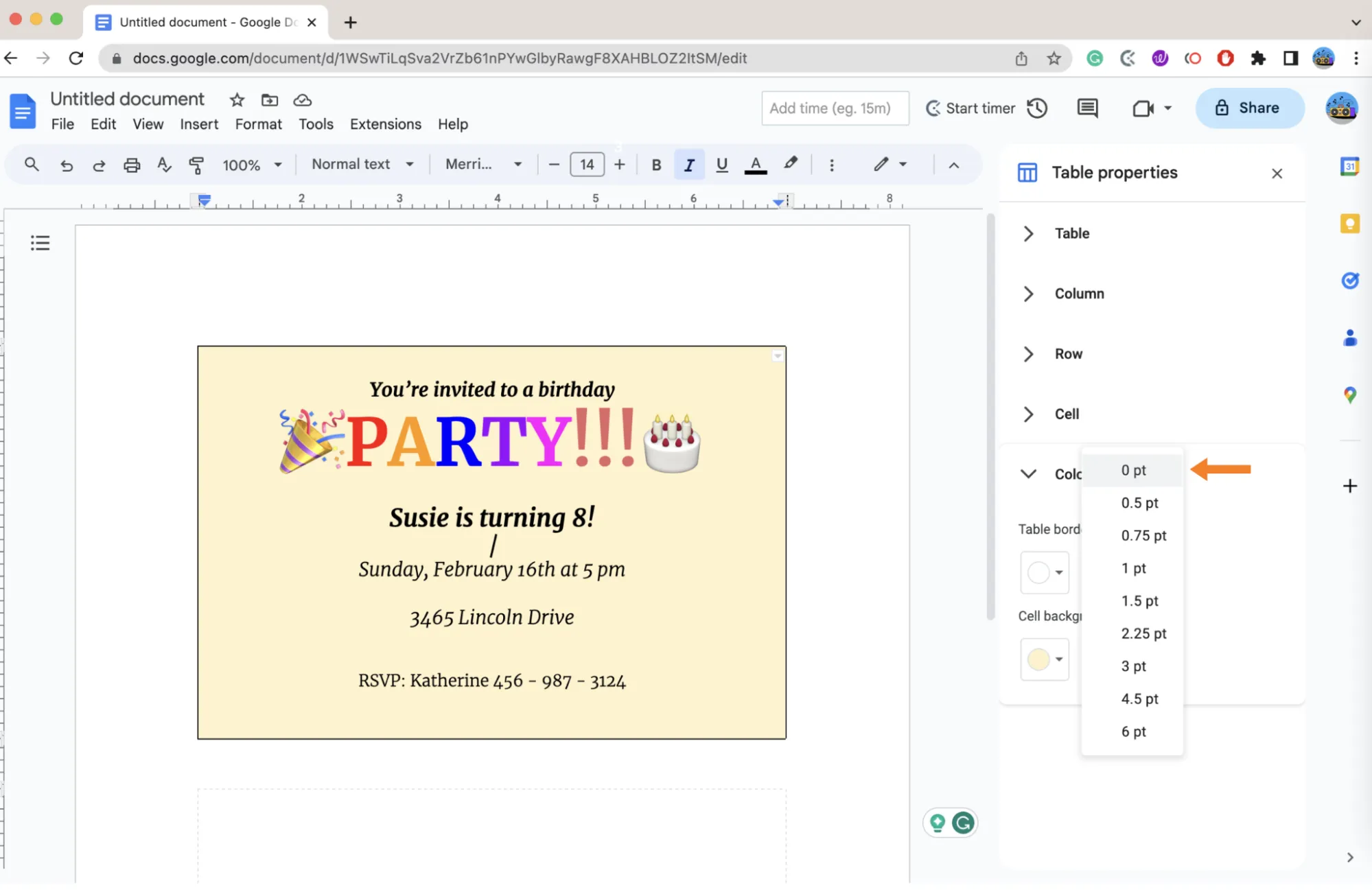This screenshot has height=892, width=1372.
Task: Open the Extensions menu
Action: [386, 124]
